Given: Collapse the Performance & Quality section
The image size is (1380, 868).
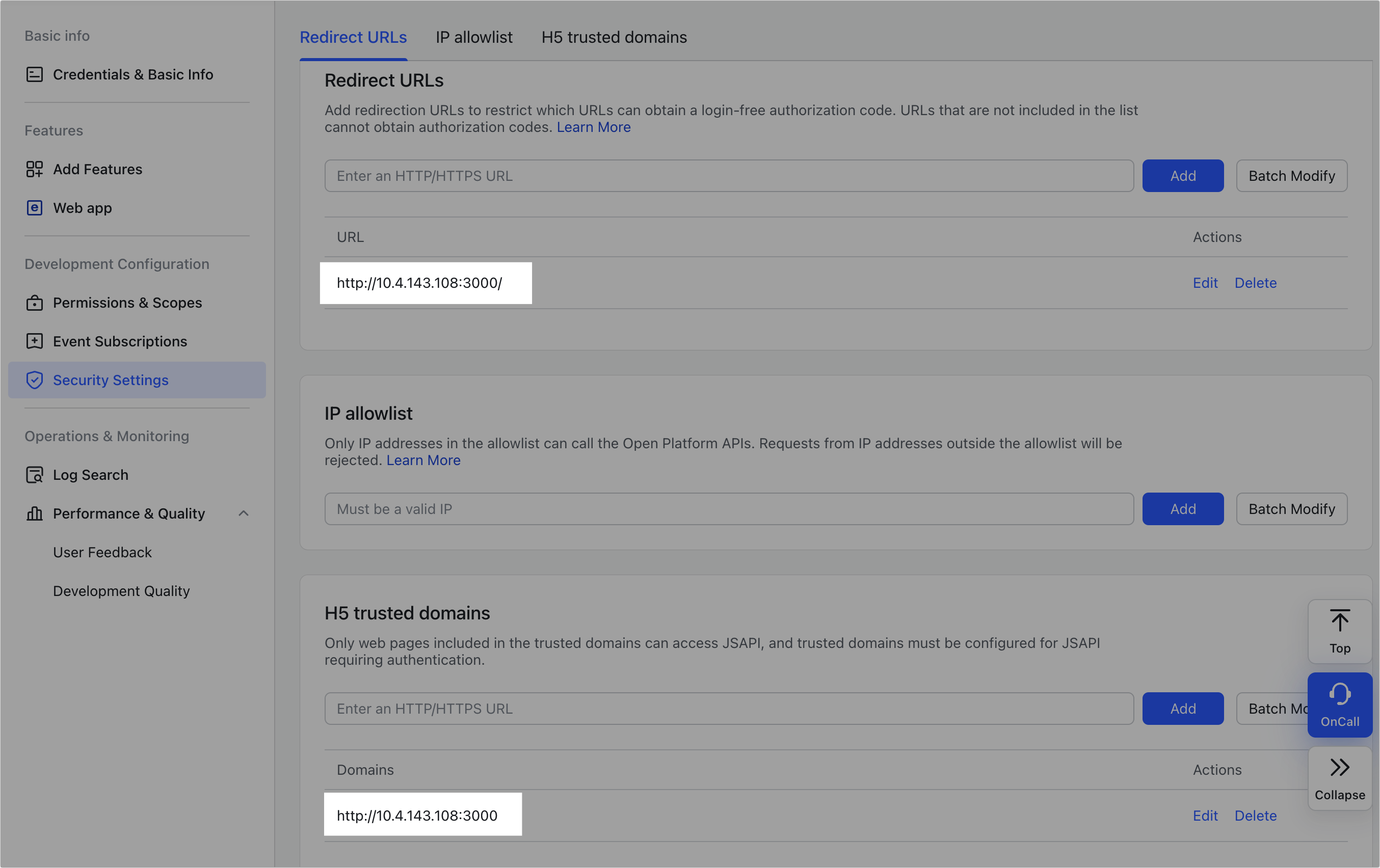Looking at the screenshot, I should [x=244, y=513].
